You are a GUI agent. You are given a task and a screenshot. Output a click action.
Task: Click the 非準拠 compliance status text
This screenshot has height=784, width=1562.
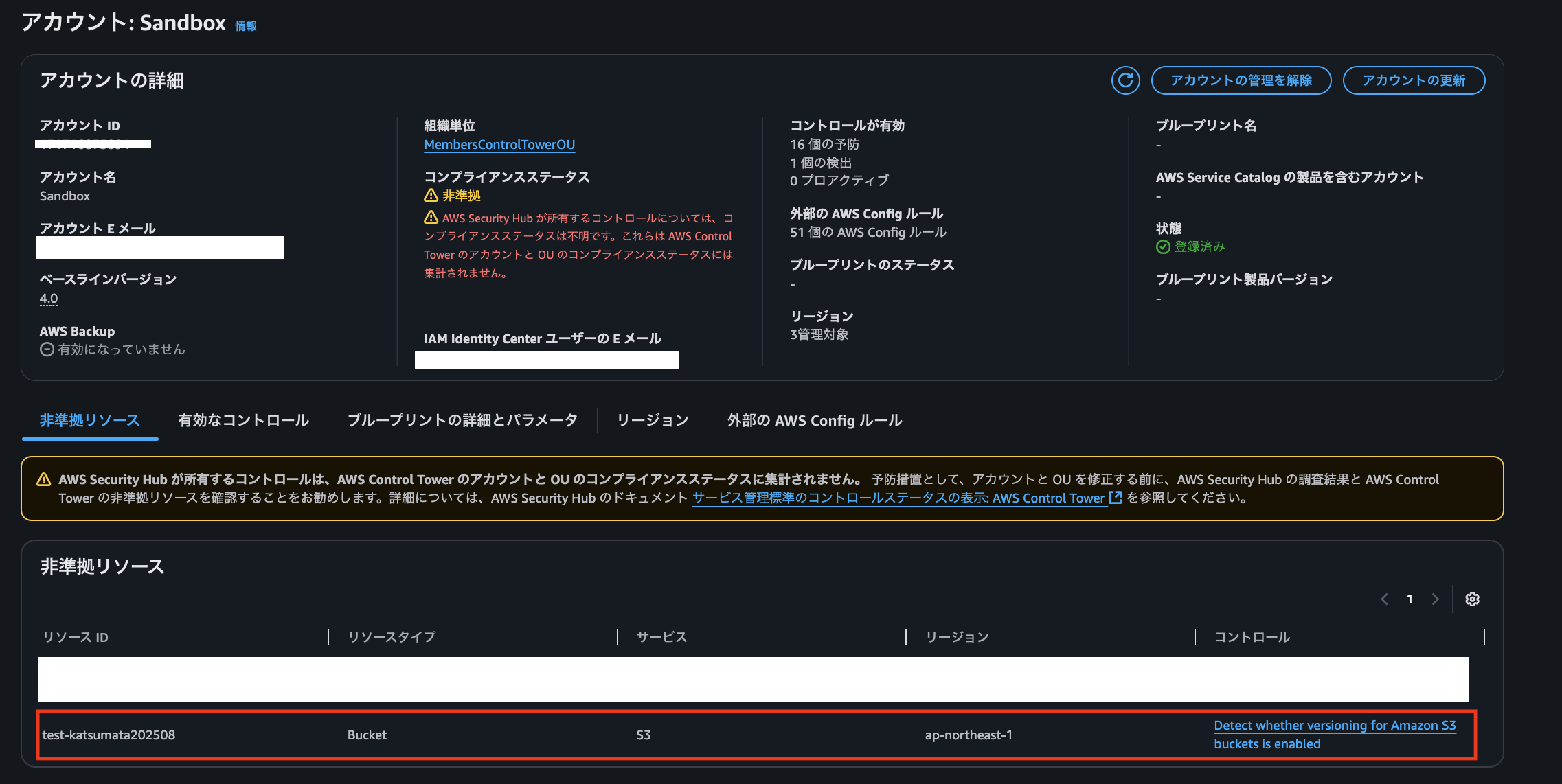(x=461, y=196)
